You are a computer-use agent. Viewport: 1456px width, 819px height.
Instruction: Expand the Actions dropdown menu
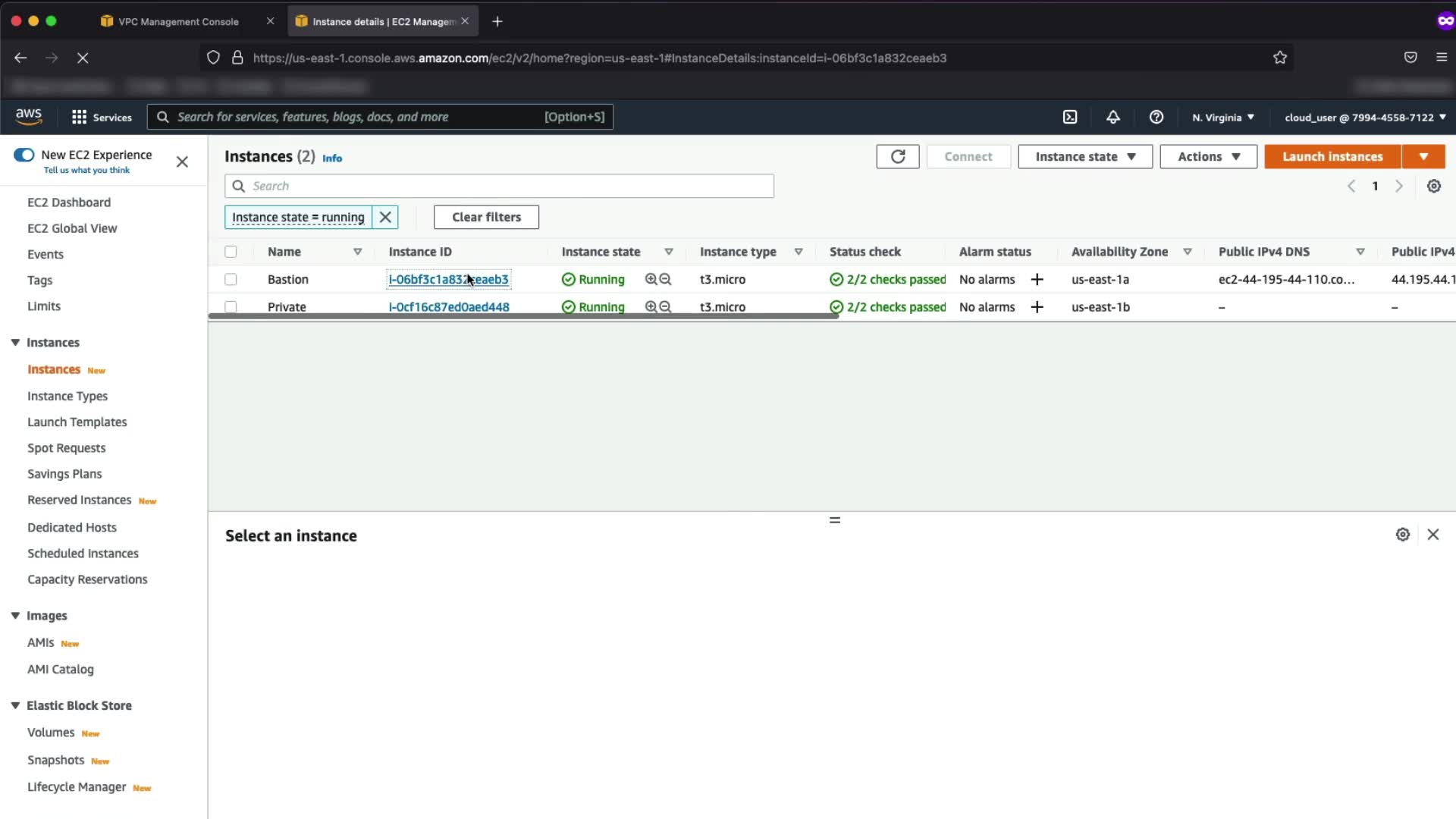click(x=1208, y=156)
